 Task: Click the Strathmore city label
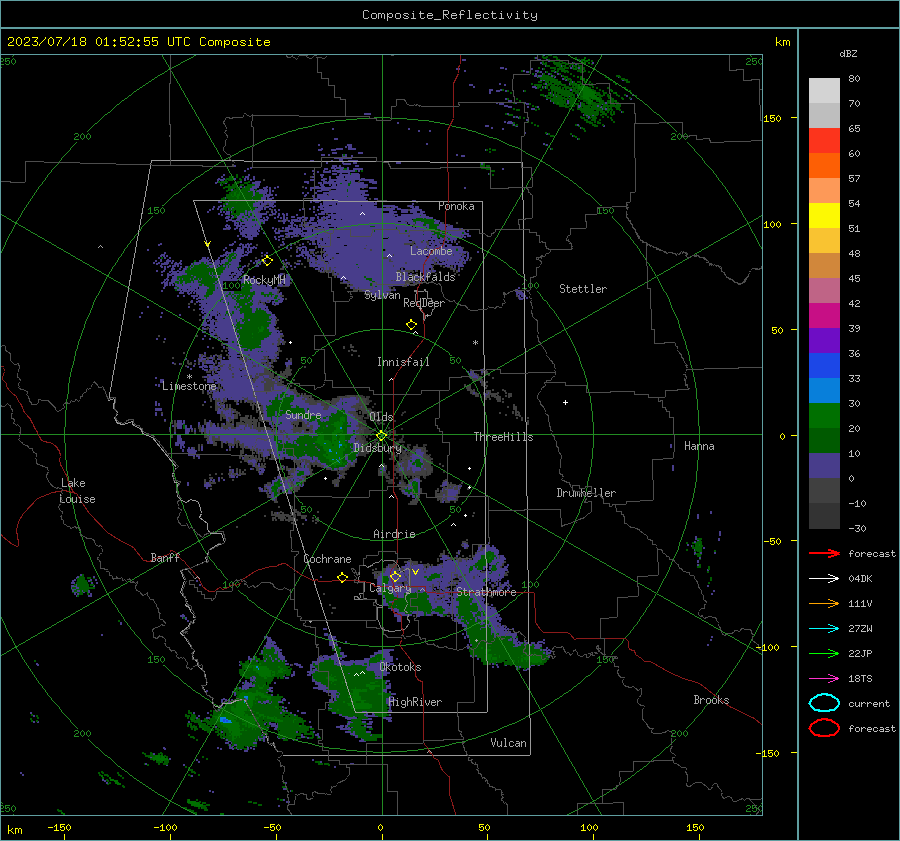[486, 591]
